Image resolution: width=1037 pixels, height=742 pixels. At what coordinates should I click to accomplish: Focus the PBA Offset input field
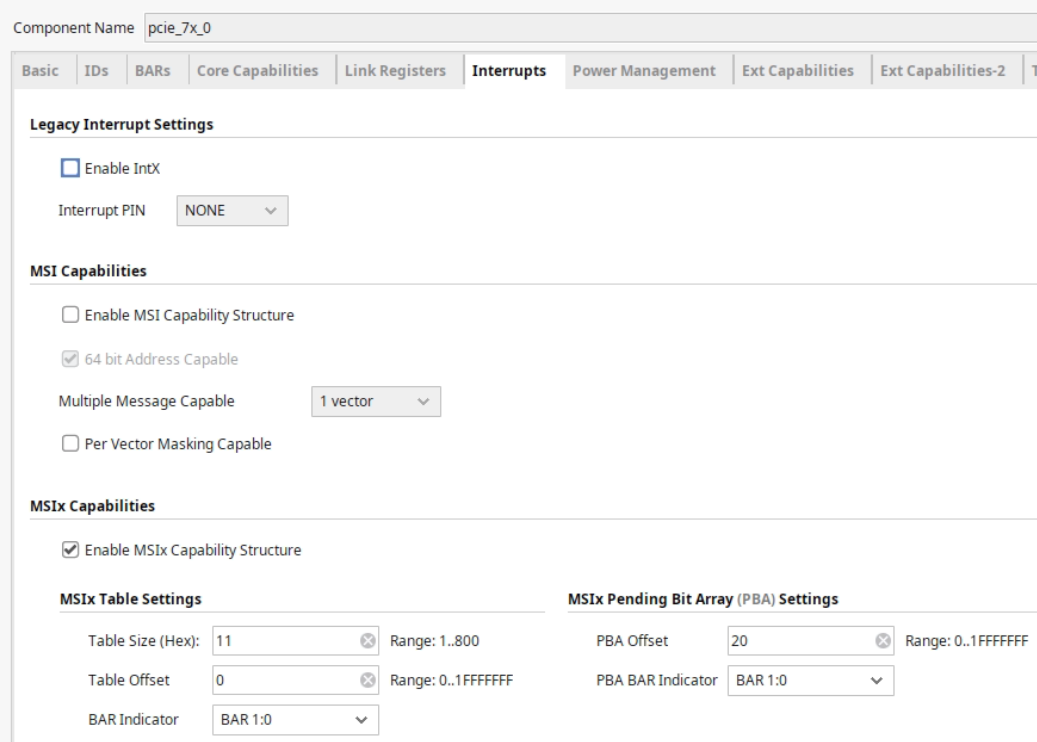point(803,641)
